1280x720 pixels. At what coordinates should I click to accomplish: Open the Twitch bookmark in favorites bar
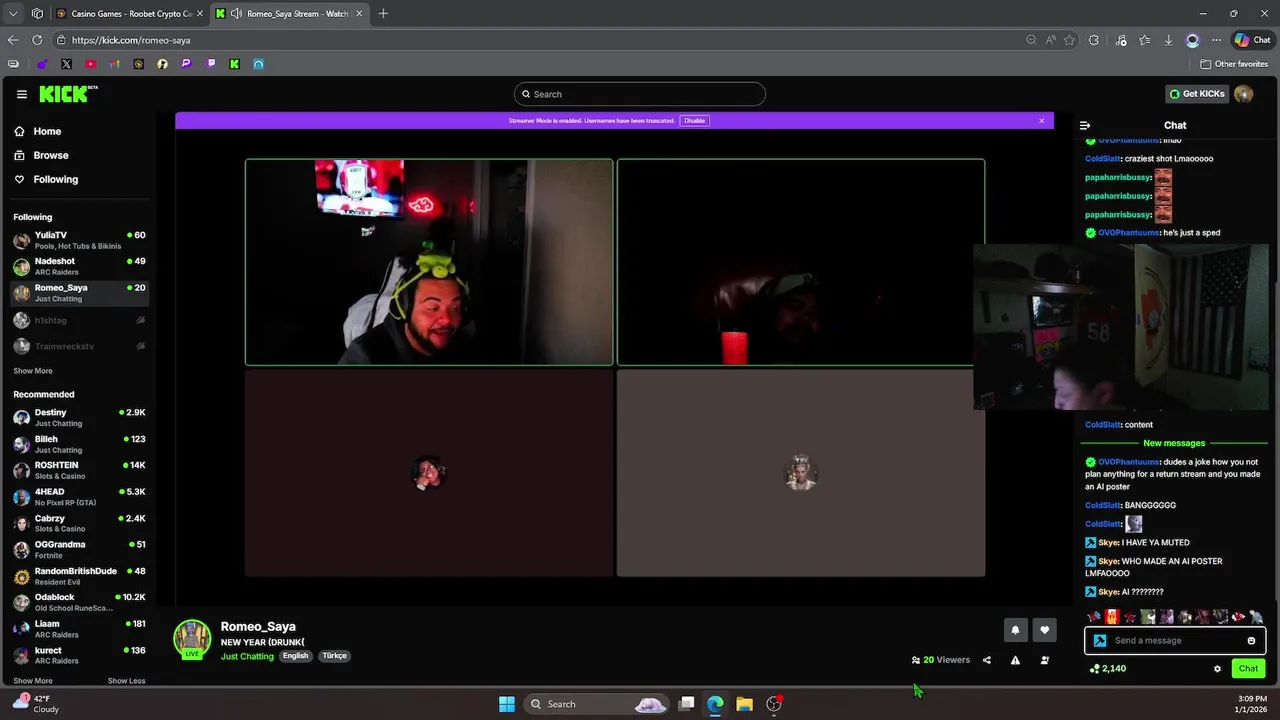tap(210, 64)
